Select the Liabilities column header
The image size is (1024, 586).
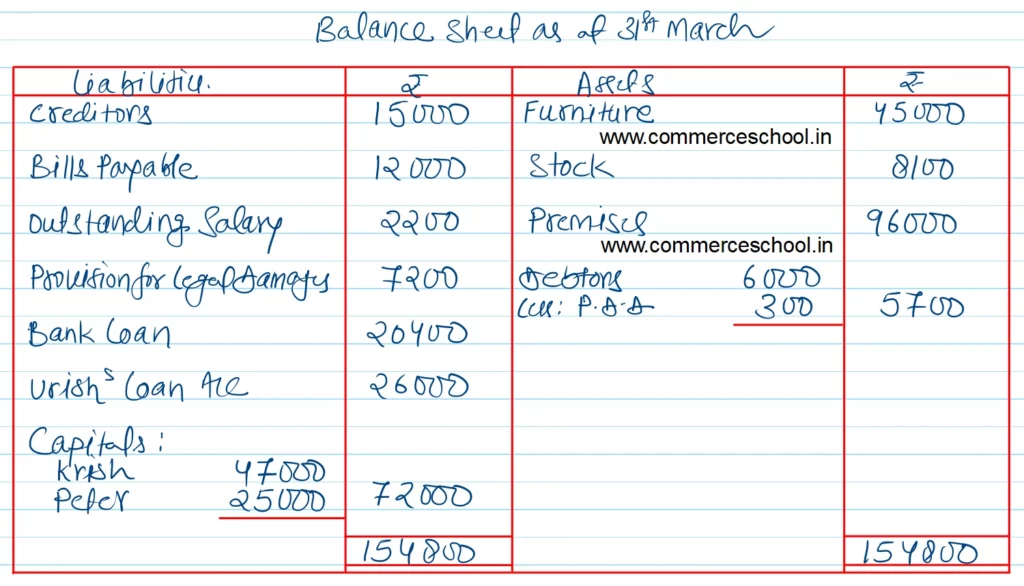coord(143,83)
